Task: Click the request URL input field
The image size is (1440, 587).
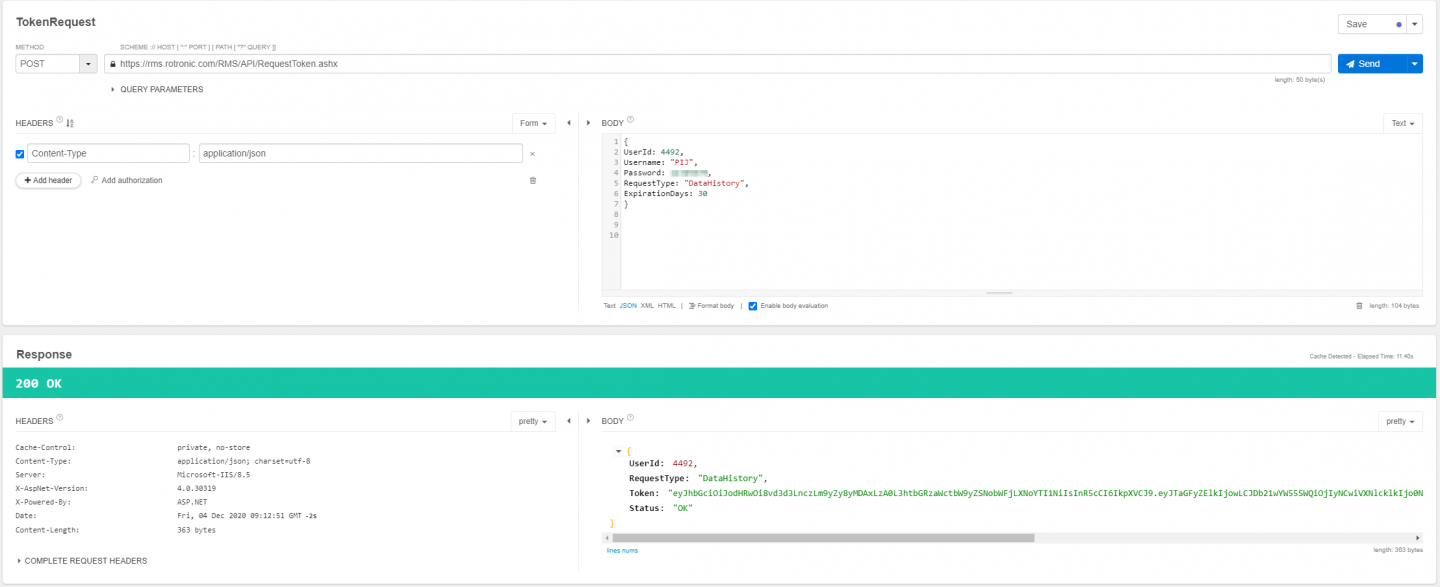Action: pyautogui.click(x=720, y=64)
